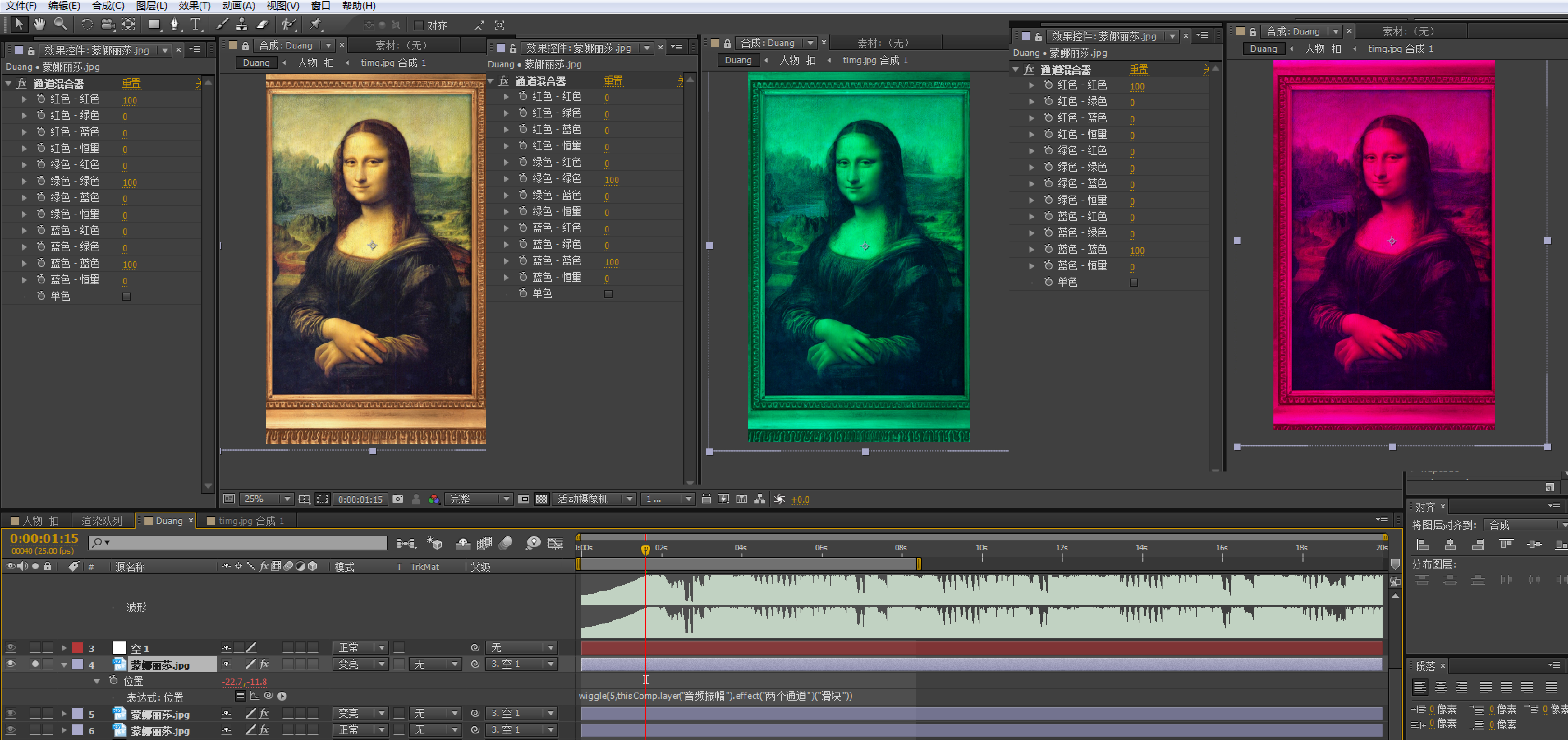
Task: Toggle the timeline frame blending icon
Action: click(485, 543)
